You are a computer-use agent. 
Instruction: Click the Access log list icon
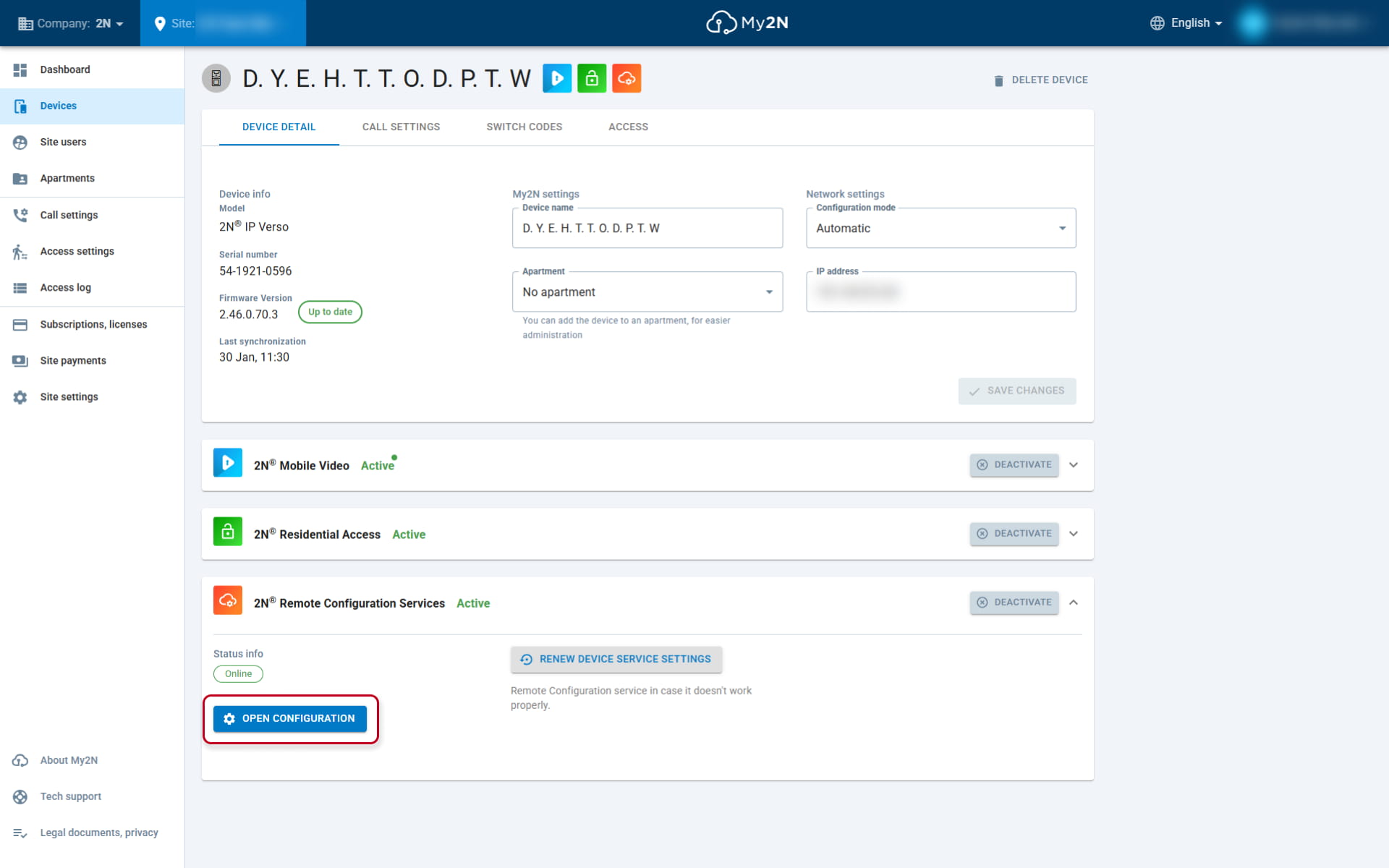pos(20,287)
